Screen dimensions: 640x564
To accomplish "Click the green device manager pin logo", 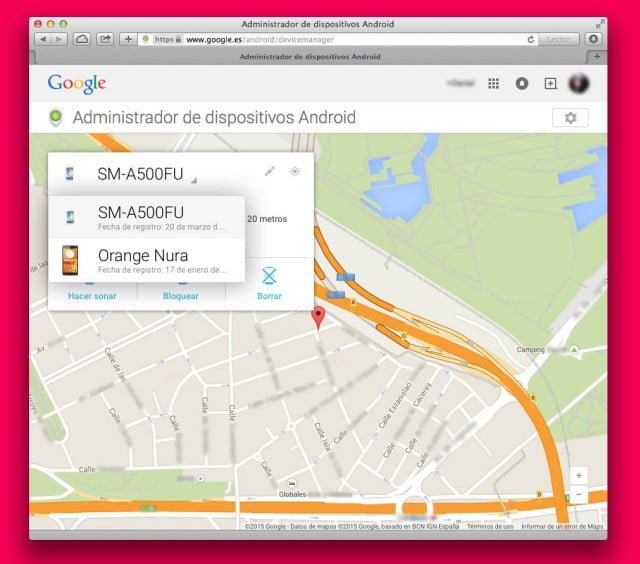I will point(56,118).
